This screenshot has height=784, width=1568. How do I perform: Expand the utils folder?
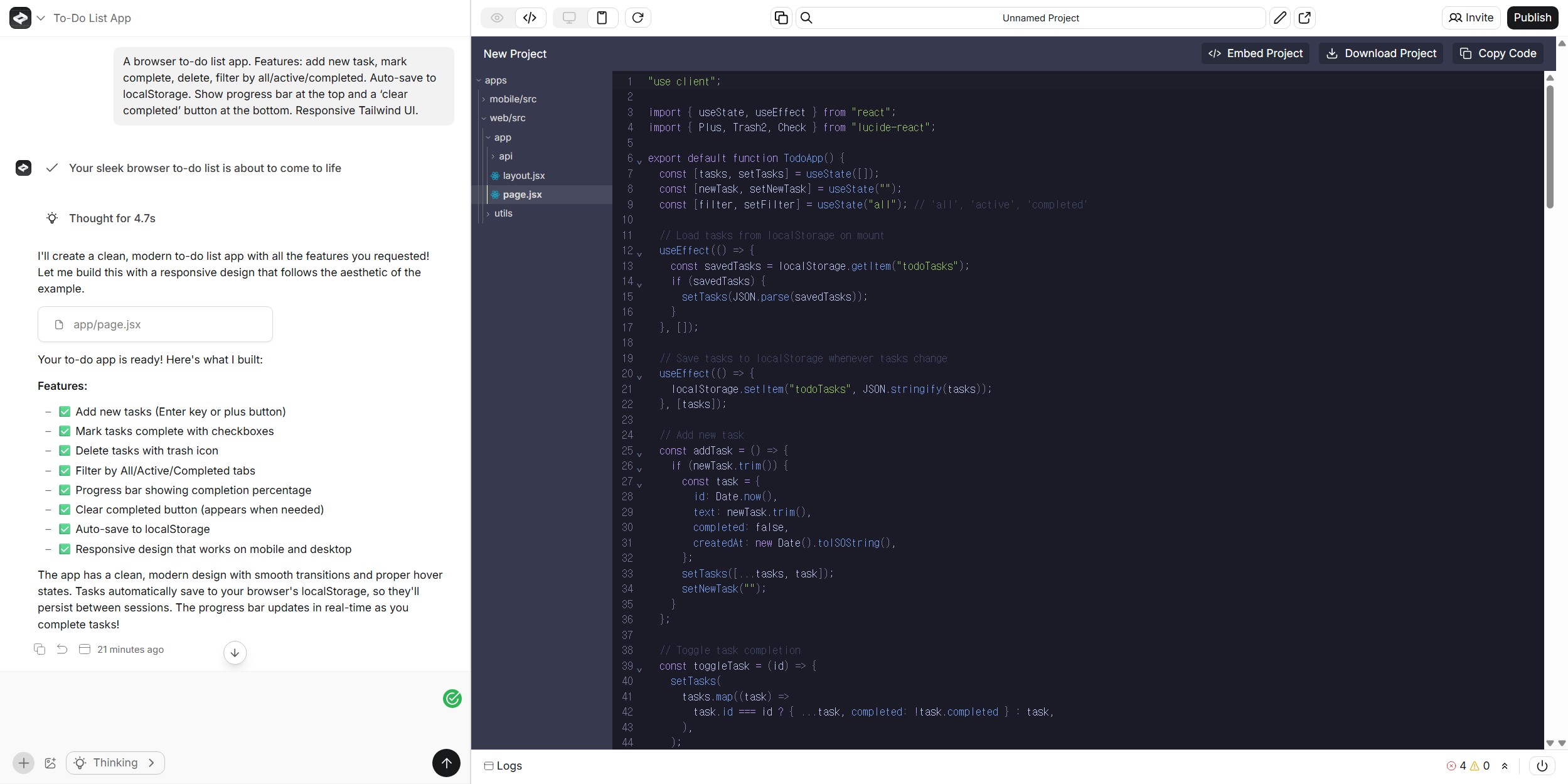(x=503, y=213)
